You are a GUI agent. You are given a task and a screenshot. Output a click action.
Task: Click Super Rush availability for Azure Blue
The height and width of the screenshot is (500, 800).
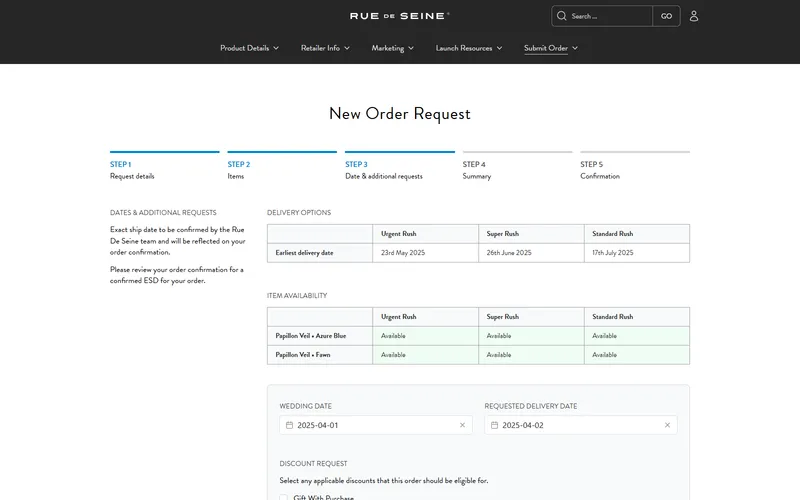(x=531, y=336)
